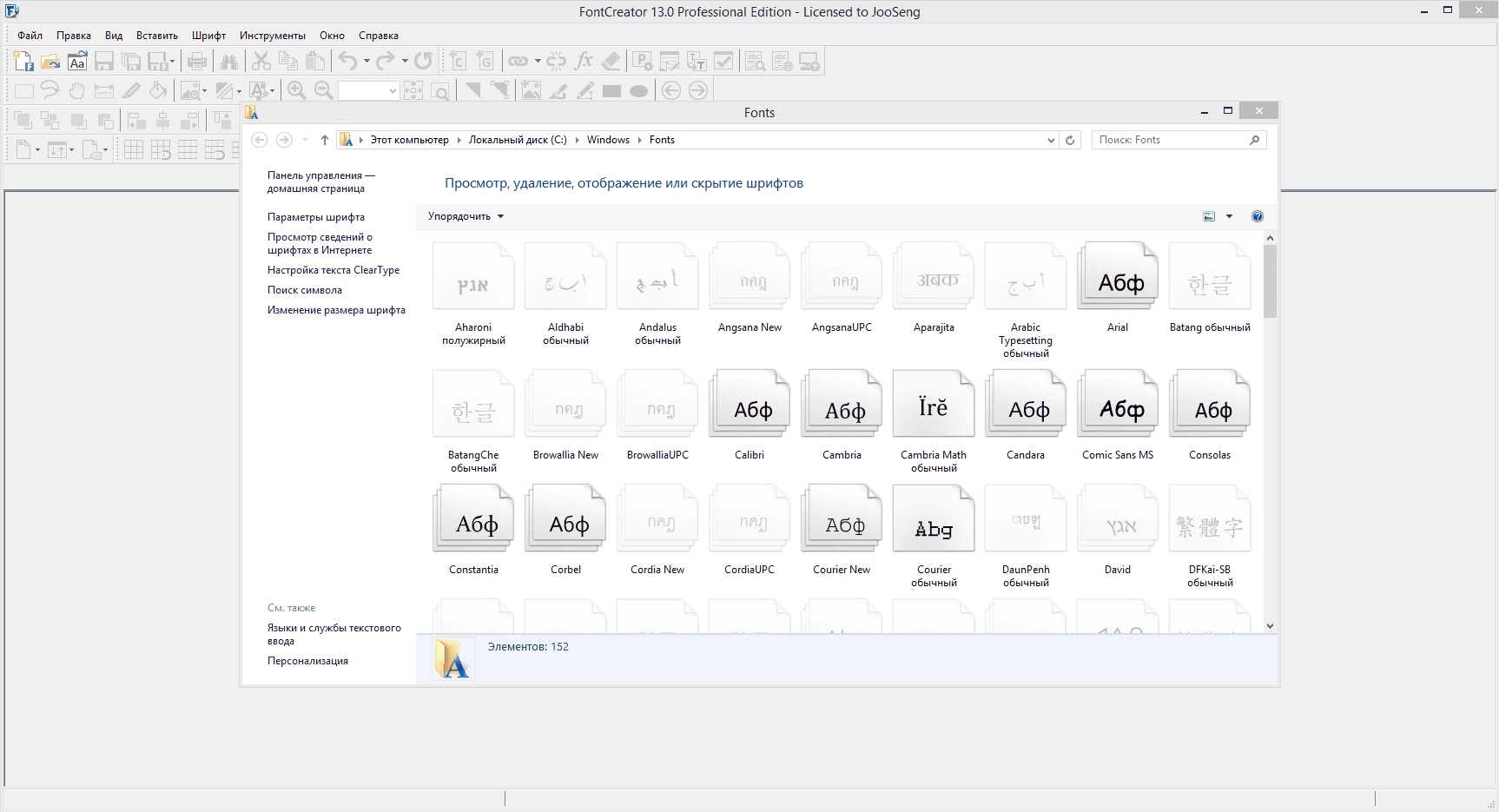Click Windows in the address breadcrumb

click(608, 140)
